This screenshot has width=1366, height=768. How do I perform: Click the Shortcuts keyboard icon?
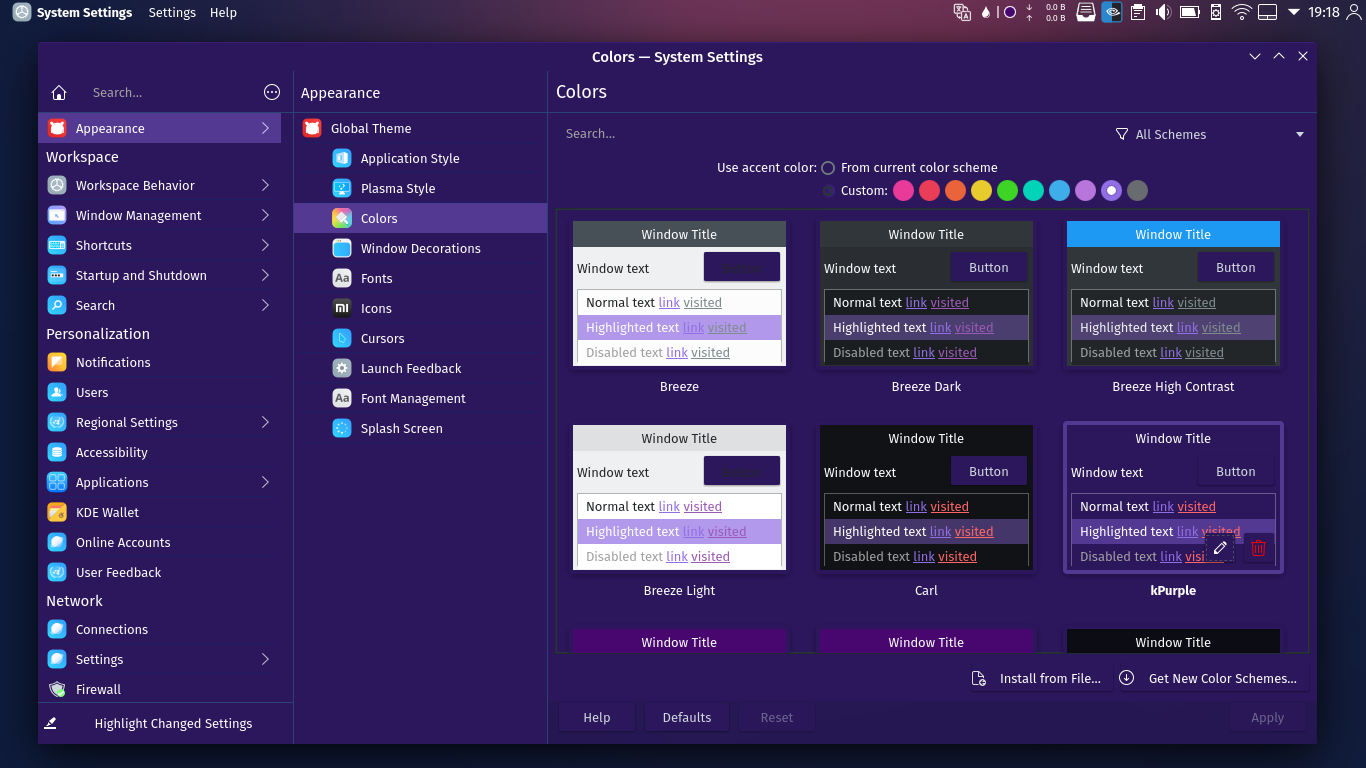tap(57, 245)
